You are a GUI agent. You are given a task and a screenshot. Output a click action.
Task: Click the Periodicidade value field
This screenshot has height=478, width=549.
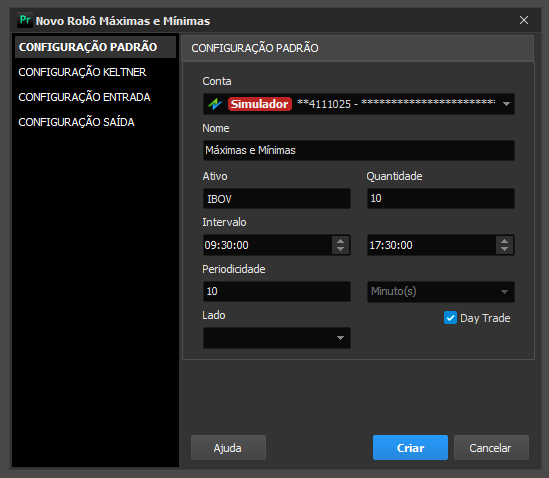point(277,291)
